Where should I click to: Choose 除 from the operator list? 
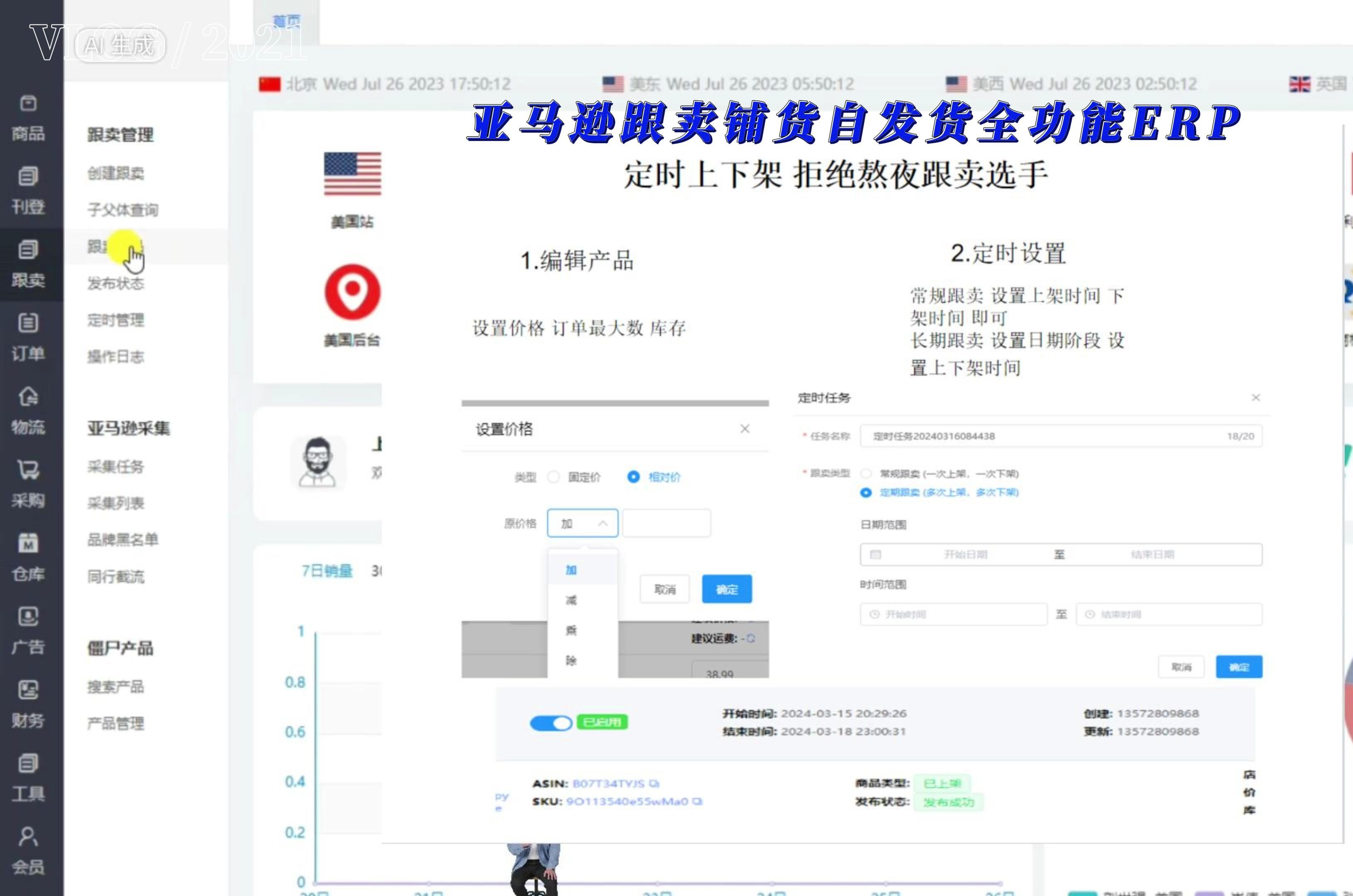[x=582, y=660]
